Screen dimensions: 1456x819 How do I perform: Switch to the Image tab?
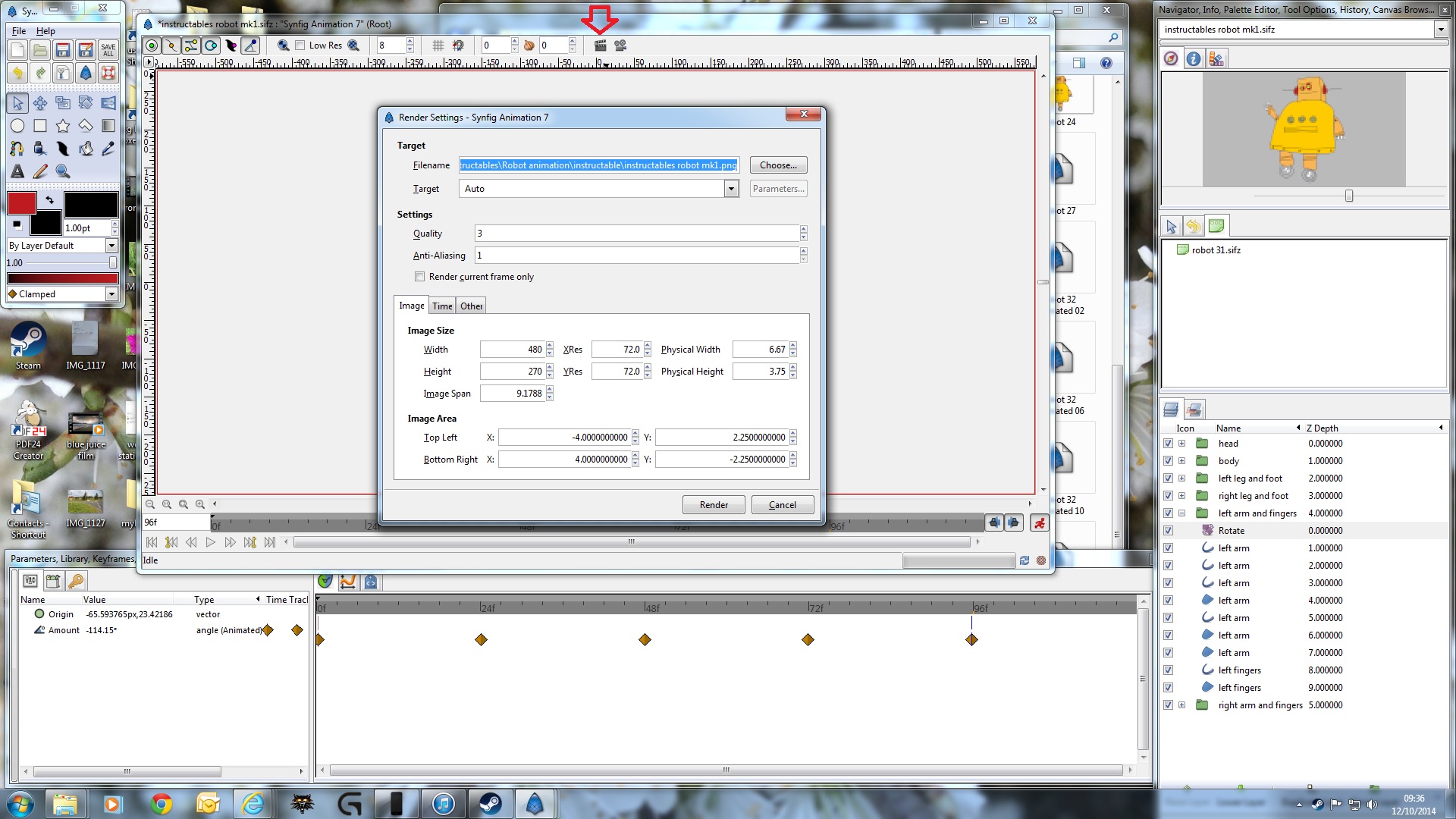(x=412, y=306)
